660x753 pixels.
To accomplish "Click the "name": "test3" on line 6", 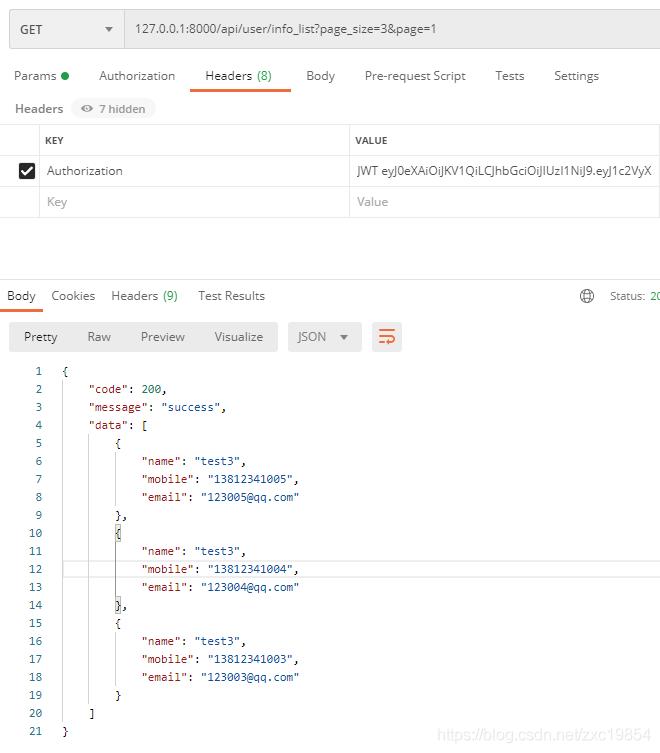I will point(193,461).
